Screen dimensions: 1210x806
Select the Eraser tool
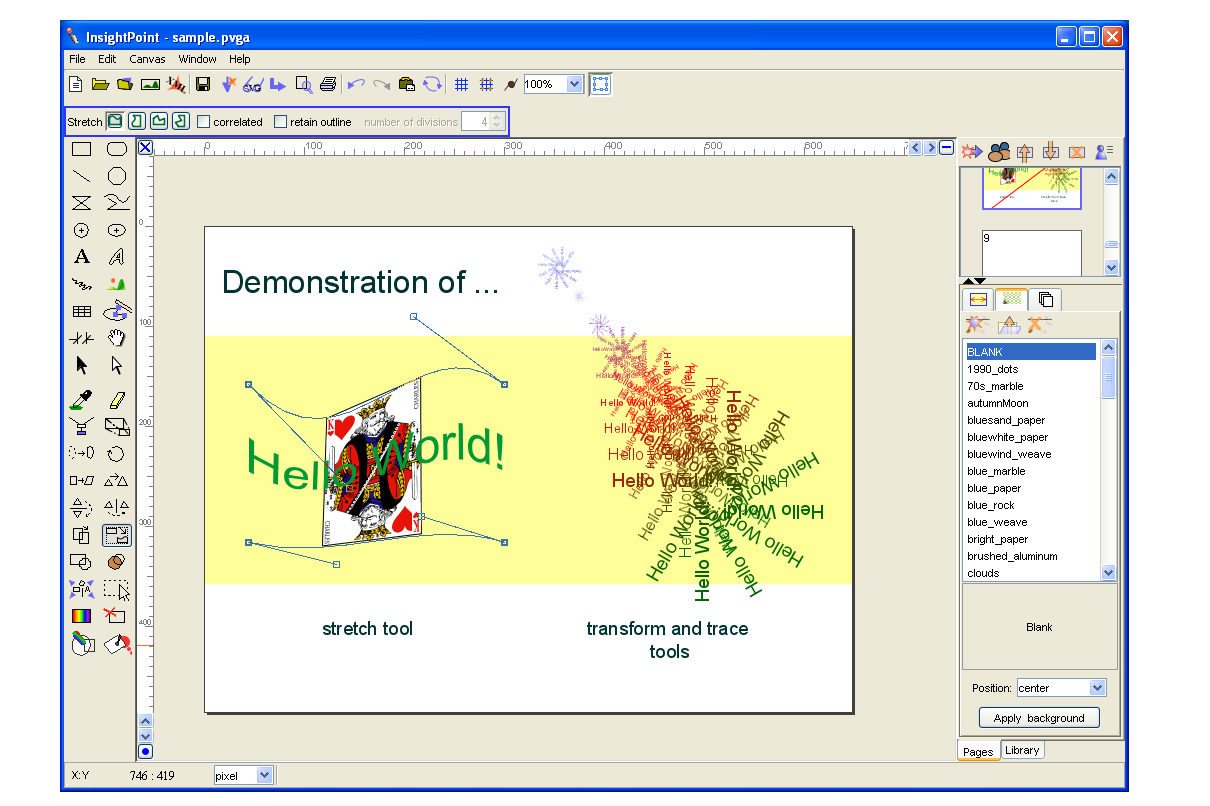pyautogui.click(x=117, y=401)
